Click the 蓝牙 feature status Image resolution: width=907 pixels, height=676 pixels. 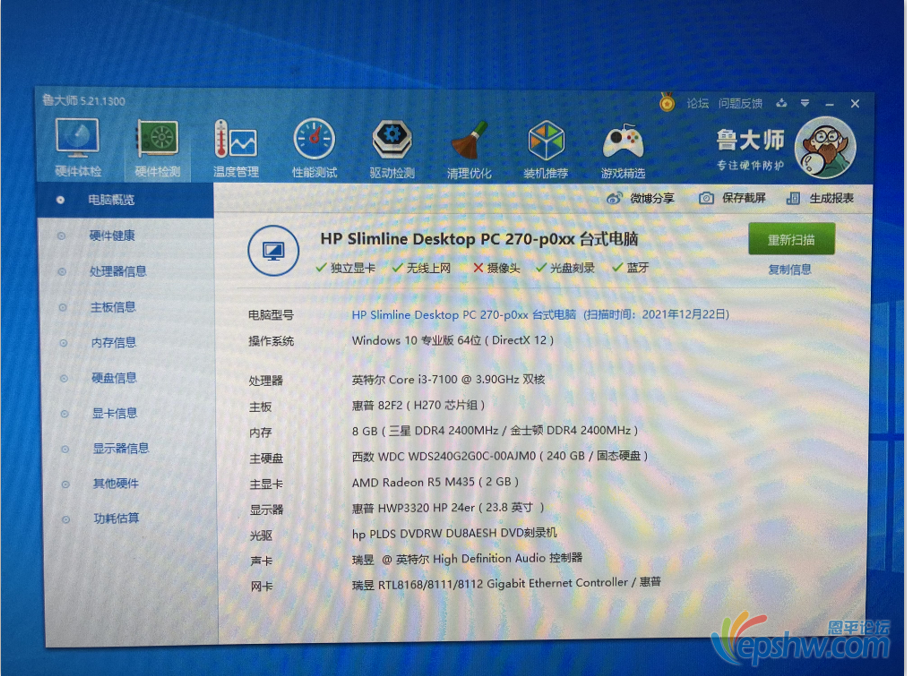click(x=631, y=268)
